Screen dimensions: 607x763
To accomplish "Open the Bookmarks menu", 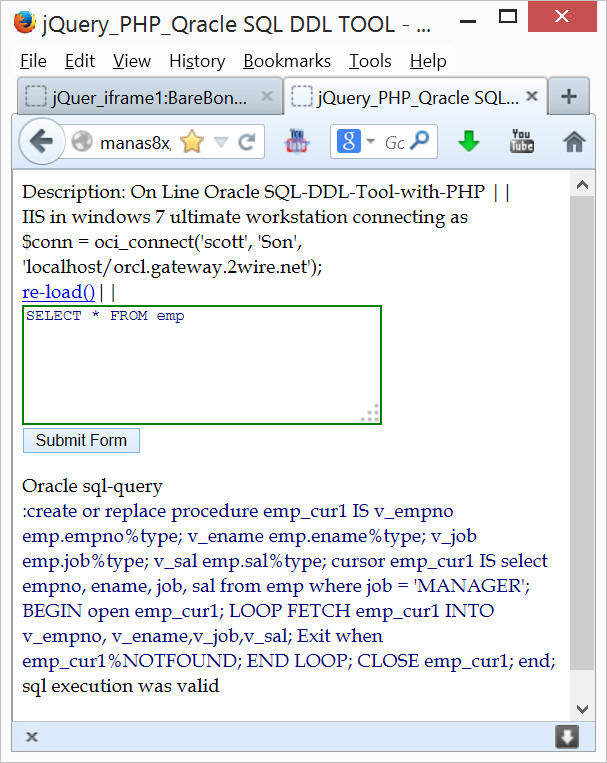I will pos(287,61).
